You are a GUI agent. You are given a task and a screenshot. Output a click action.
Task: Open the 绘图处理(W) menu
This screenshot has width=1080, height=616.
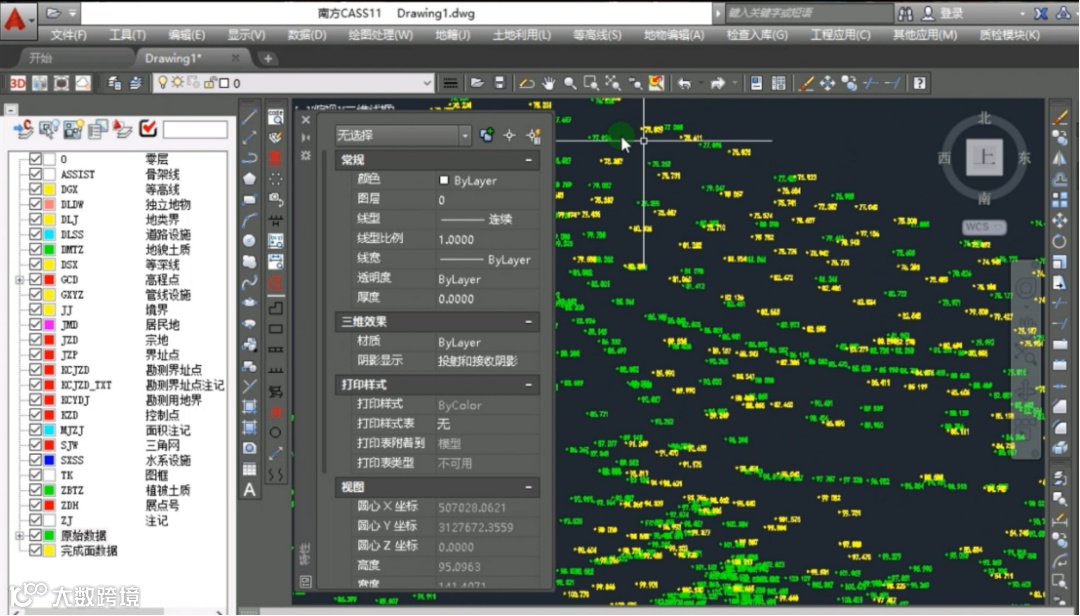click(x=380, y=34)
